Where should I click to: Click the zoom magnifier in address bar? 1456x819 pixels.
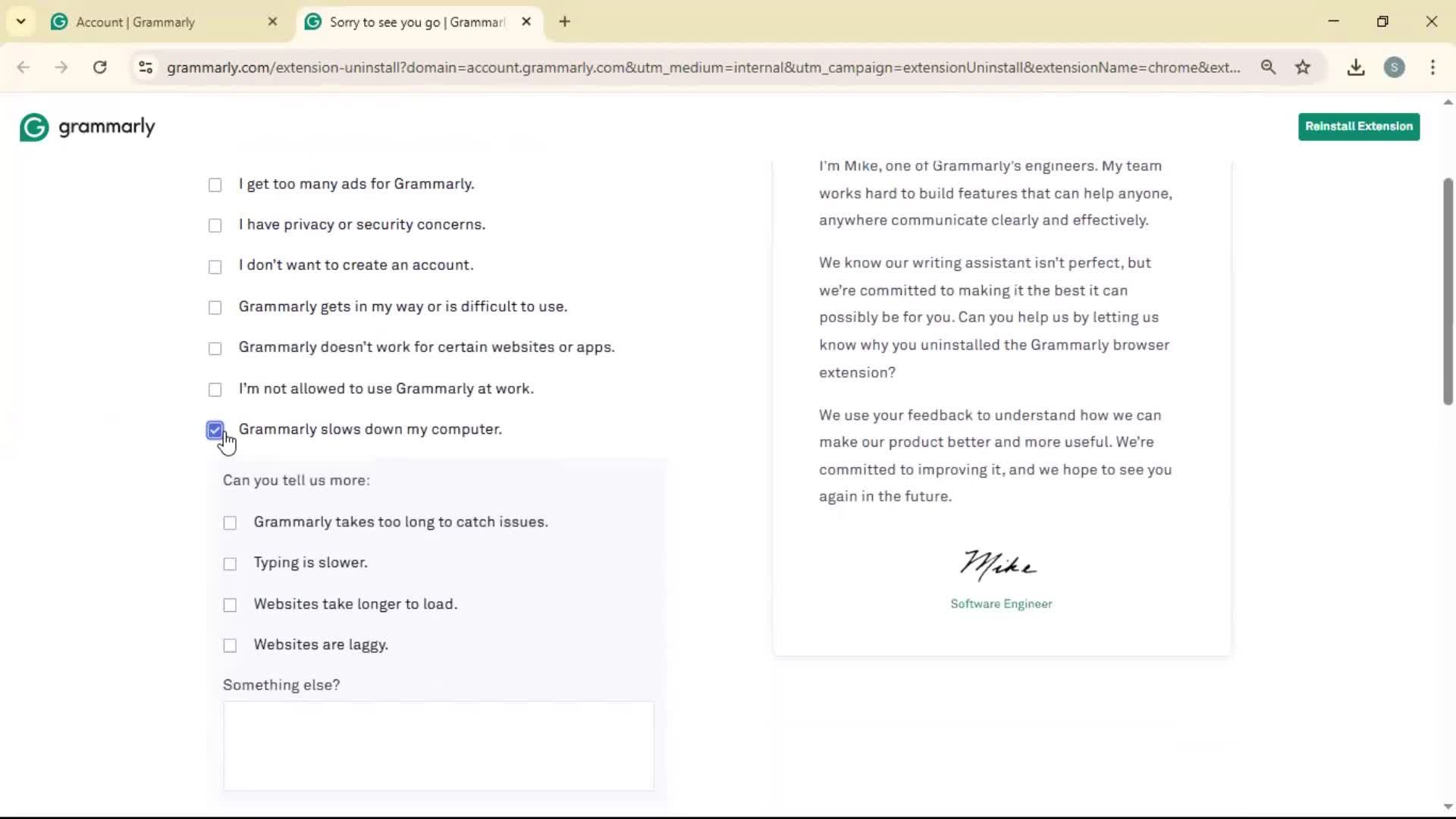(1268, 67)
